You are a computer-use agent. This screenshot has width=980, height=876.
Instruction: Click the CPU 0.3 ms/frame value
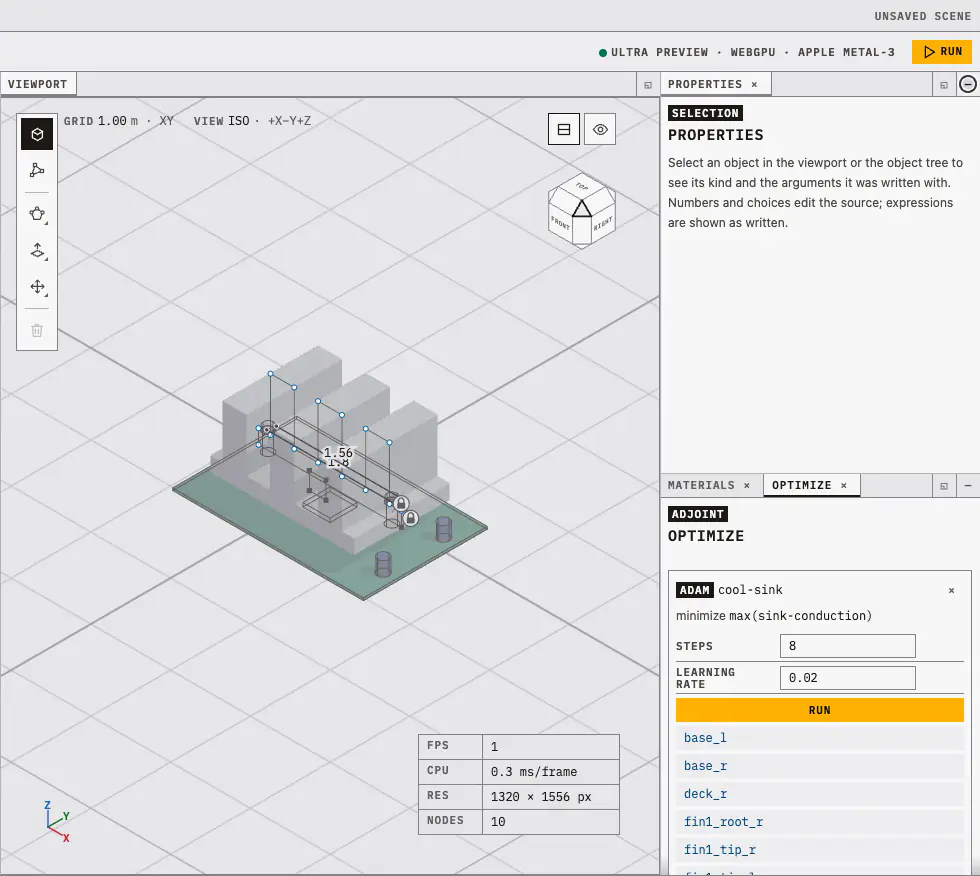pos(551,772)
